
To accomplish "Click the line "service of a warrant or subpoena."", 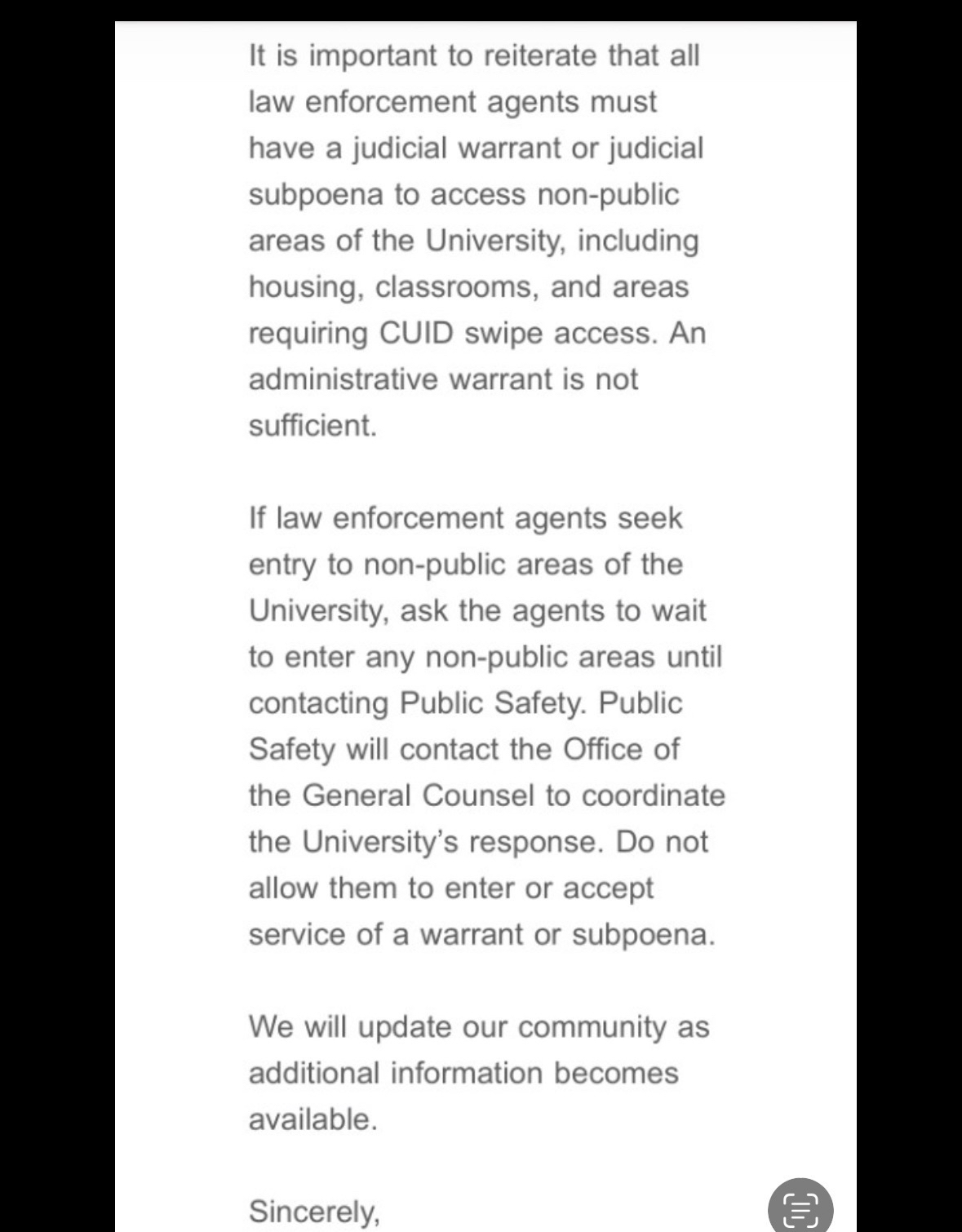I will 481,935.
